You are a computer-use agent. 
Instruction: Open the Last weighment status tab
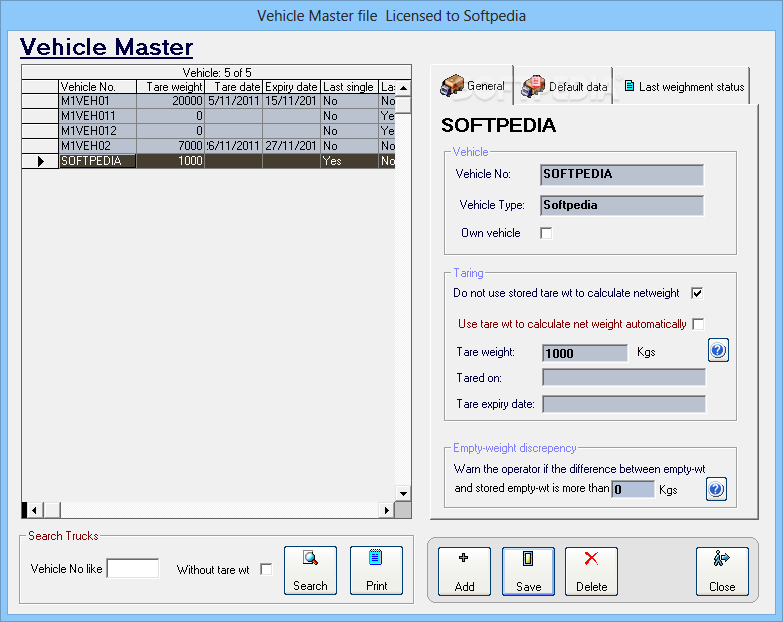pyautogui.click(x=684, y=86)
